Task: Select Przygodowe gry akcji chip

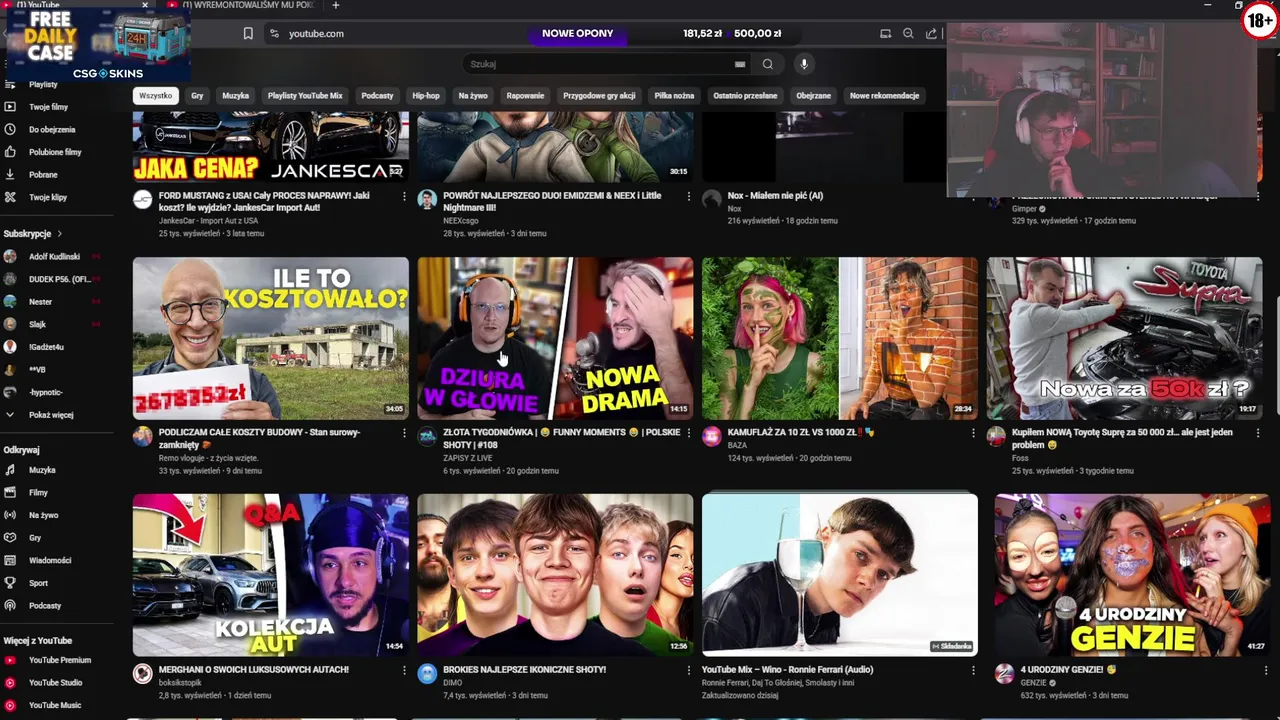Action: 599,96
